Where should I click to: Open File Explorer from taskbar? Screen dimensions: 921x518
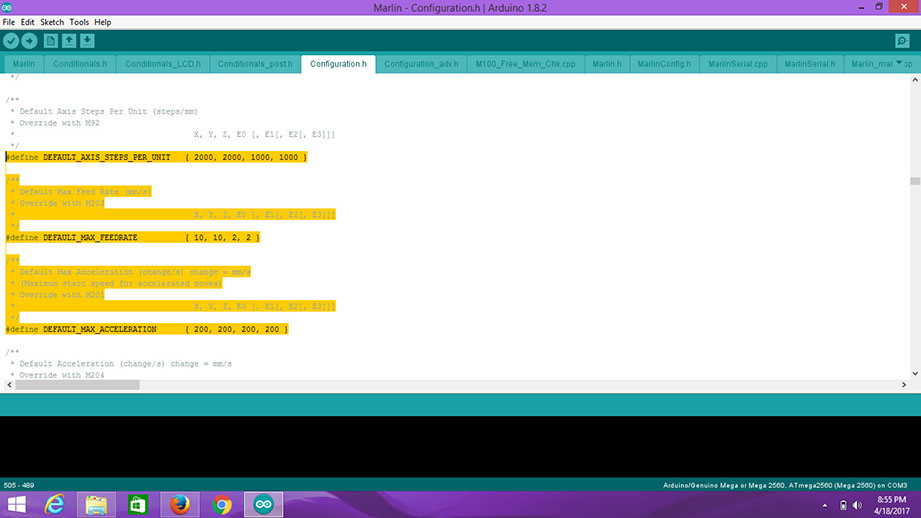[x=96, y=504]
